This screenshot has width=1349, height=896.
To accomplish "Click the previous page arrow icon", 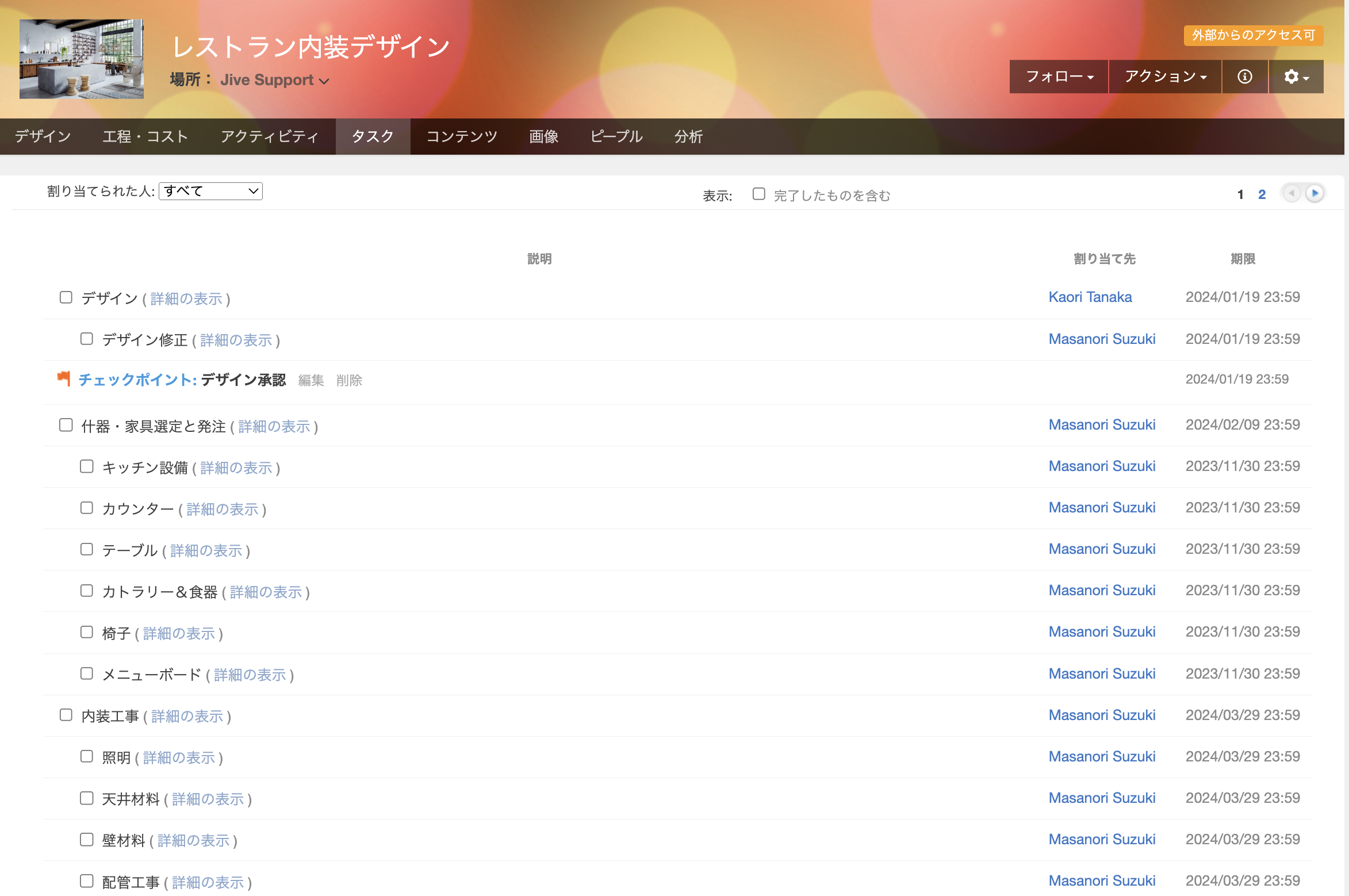I will pos(1291,193).
